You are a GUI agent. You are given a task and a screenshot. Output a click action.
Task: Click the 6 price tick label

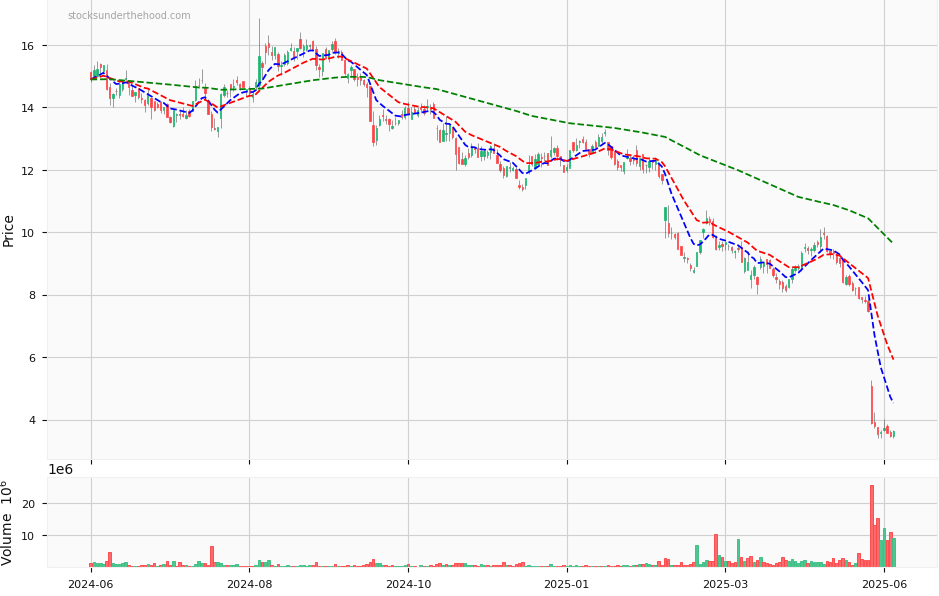pyautogui.click(x=31, y=358)
